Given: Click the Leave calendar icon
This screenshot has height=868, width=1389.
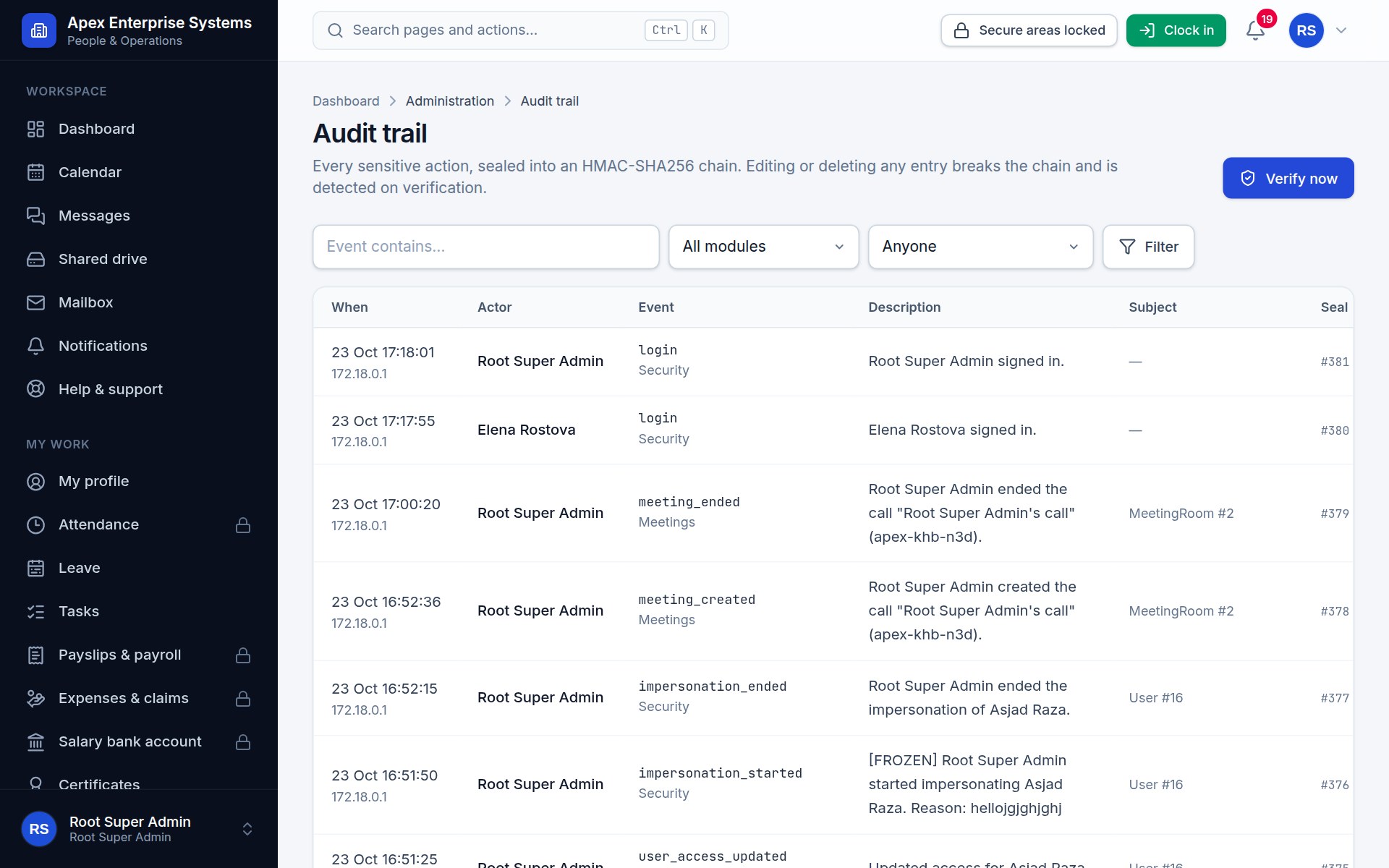Looking at the screenshot, I should [x=35, y=568].
